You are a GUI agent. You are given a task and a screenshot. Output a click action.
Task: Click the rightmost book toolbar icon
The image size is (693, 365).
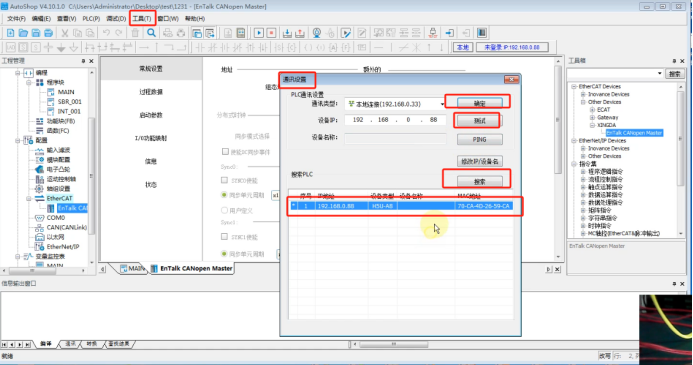click(x=482, y=33)
